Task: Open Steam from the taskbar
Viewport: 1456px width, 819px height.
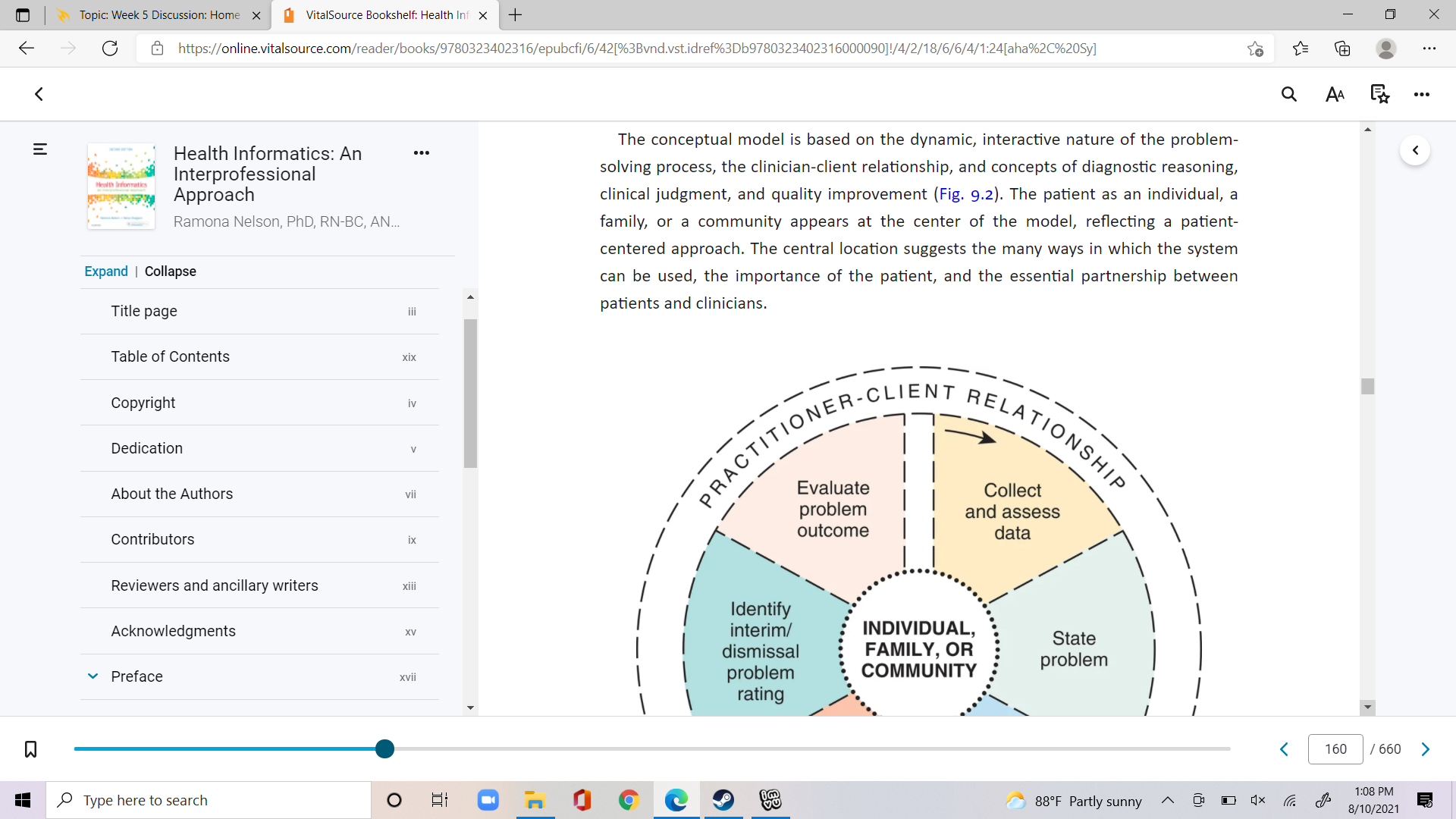Action: coord(723,800)
